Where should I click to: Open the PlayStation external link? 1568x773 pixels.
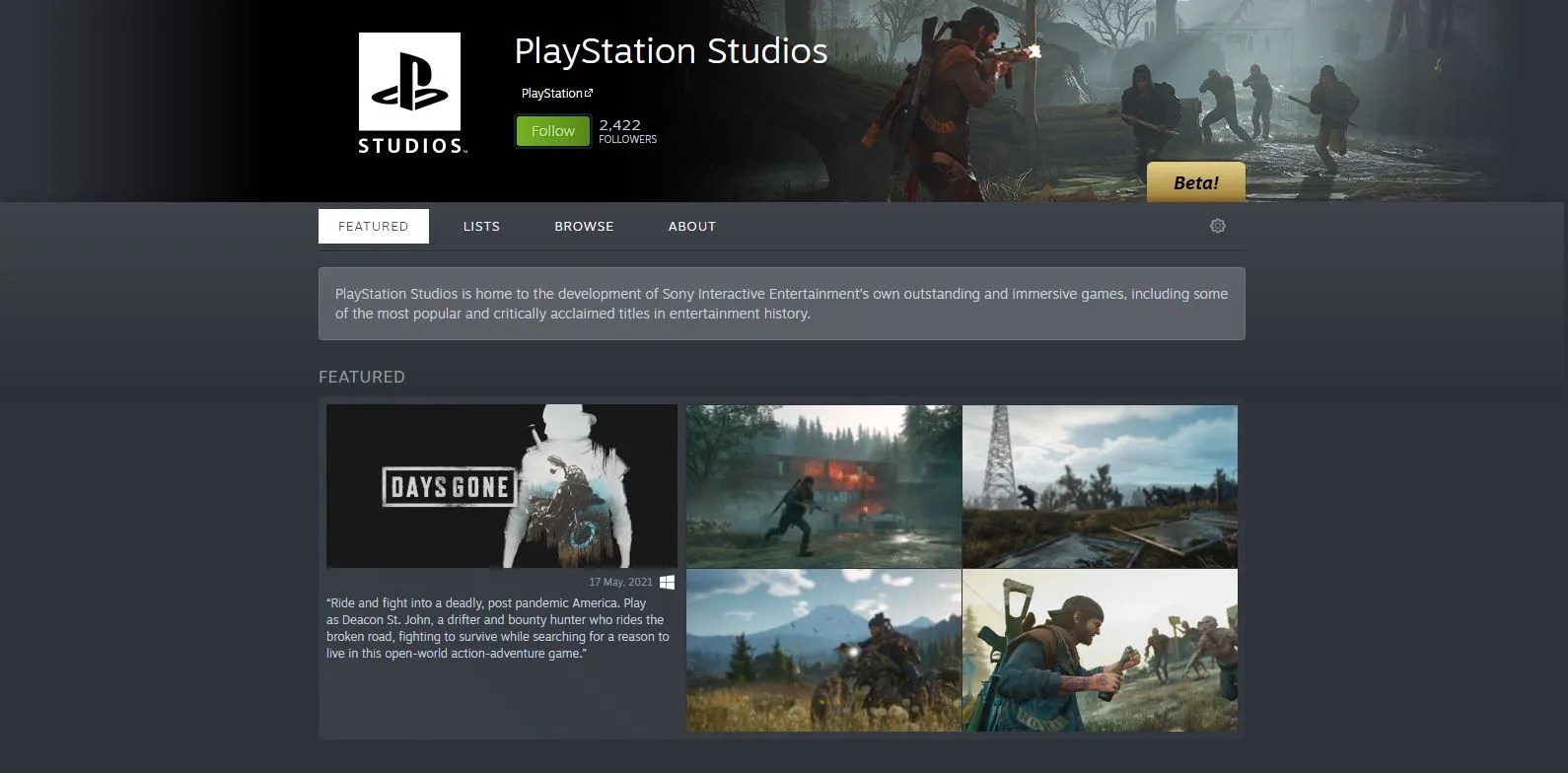[557, 94]
